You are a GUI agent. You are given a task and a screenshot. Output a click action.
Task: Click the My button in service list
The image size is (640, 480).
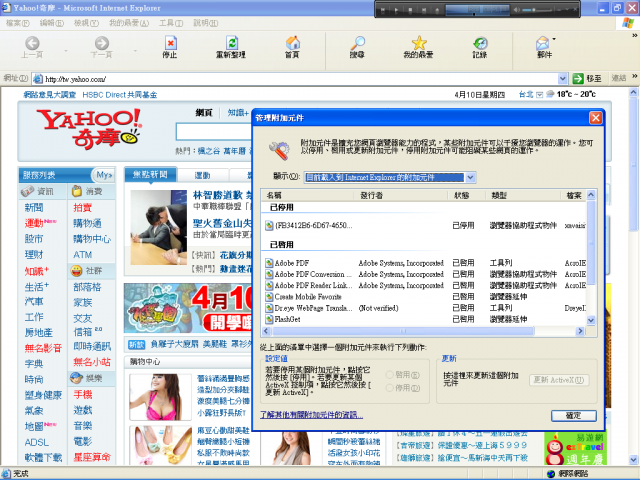(x=104, y=175)
